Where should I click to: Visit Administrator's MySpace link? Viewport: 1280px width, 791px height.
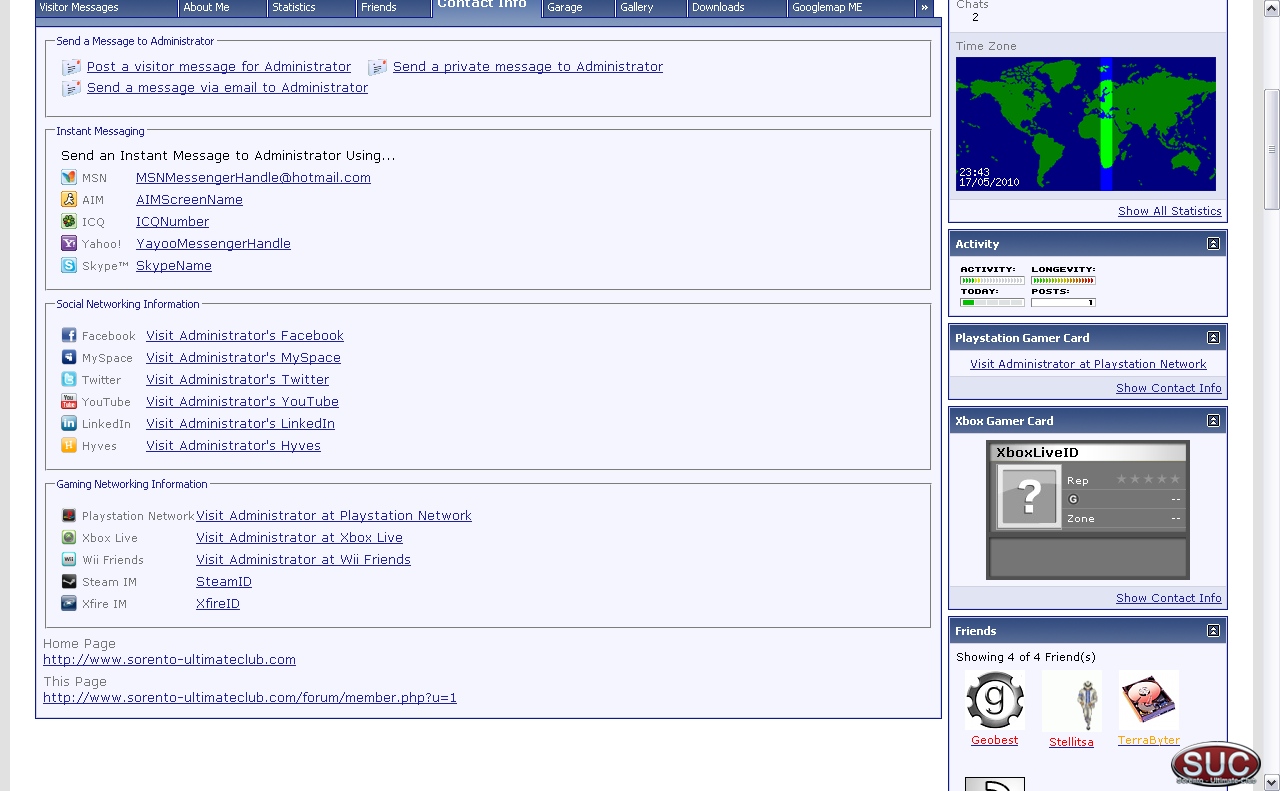pyautogui.click(x=243, y=358)
